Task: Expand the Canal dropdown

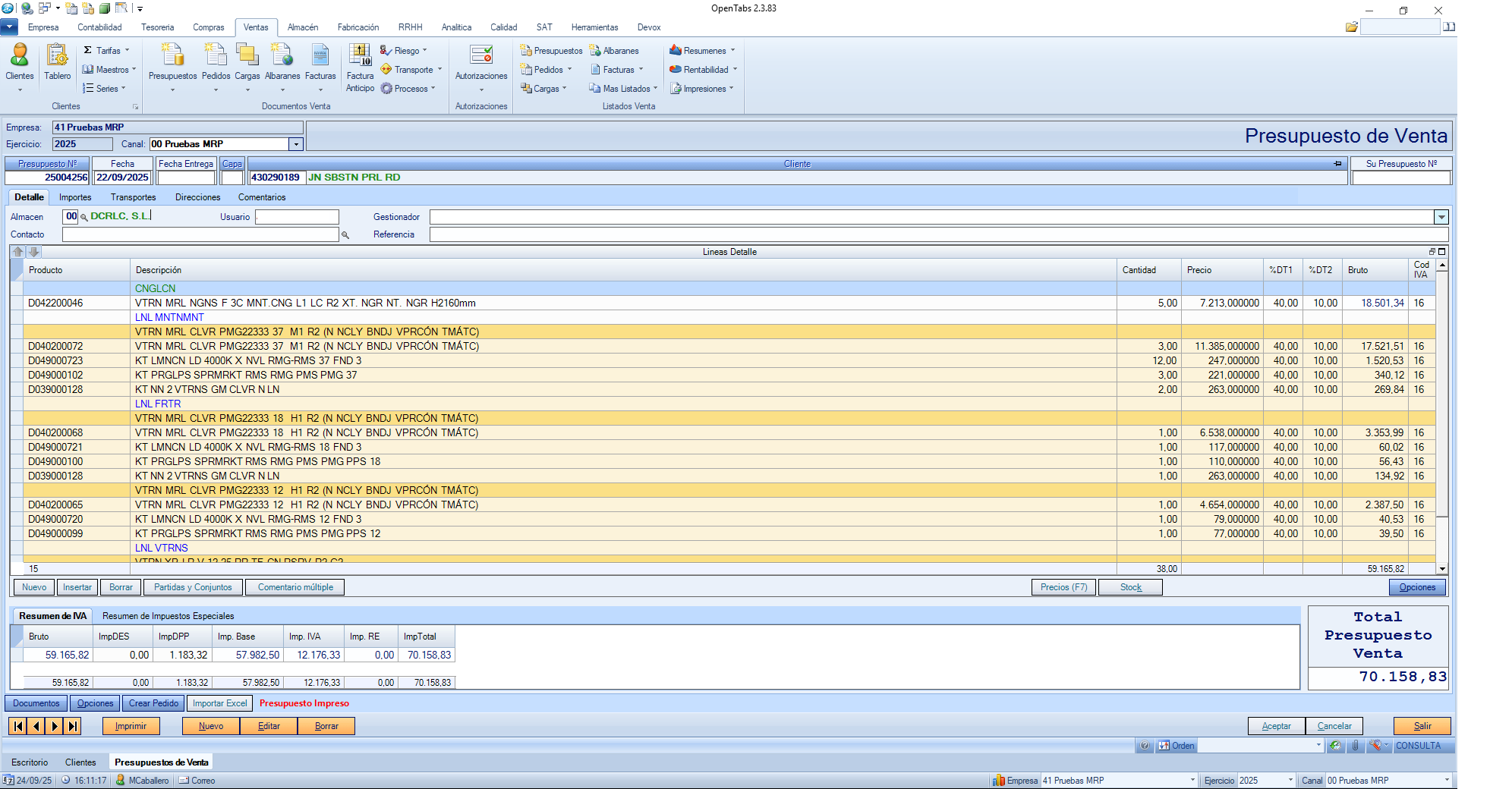Action: pos(296,144)
